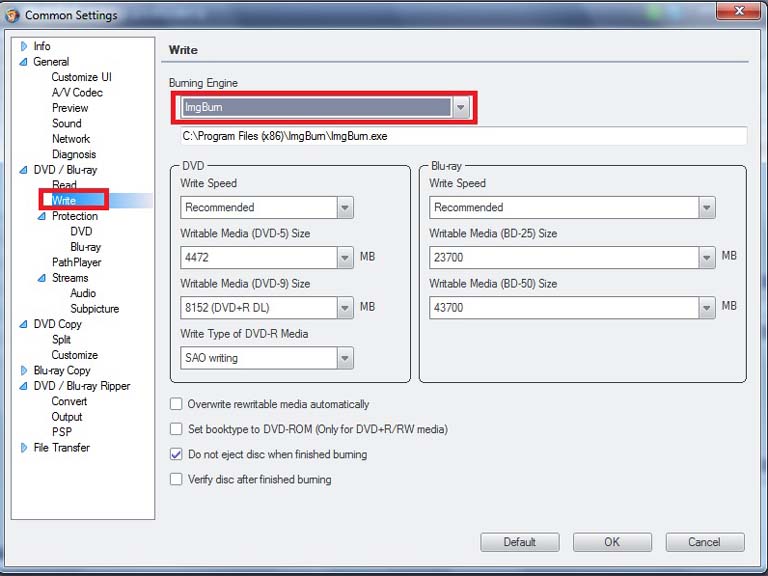Select DVD under Protection

click(81, 232)
